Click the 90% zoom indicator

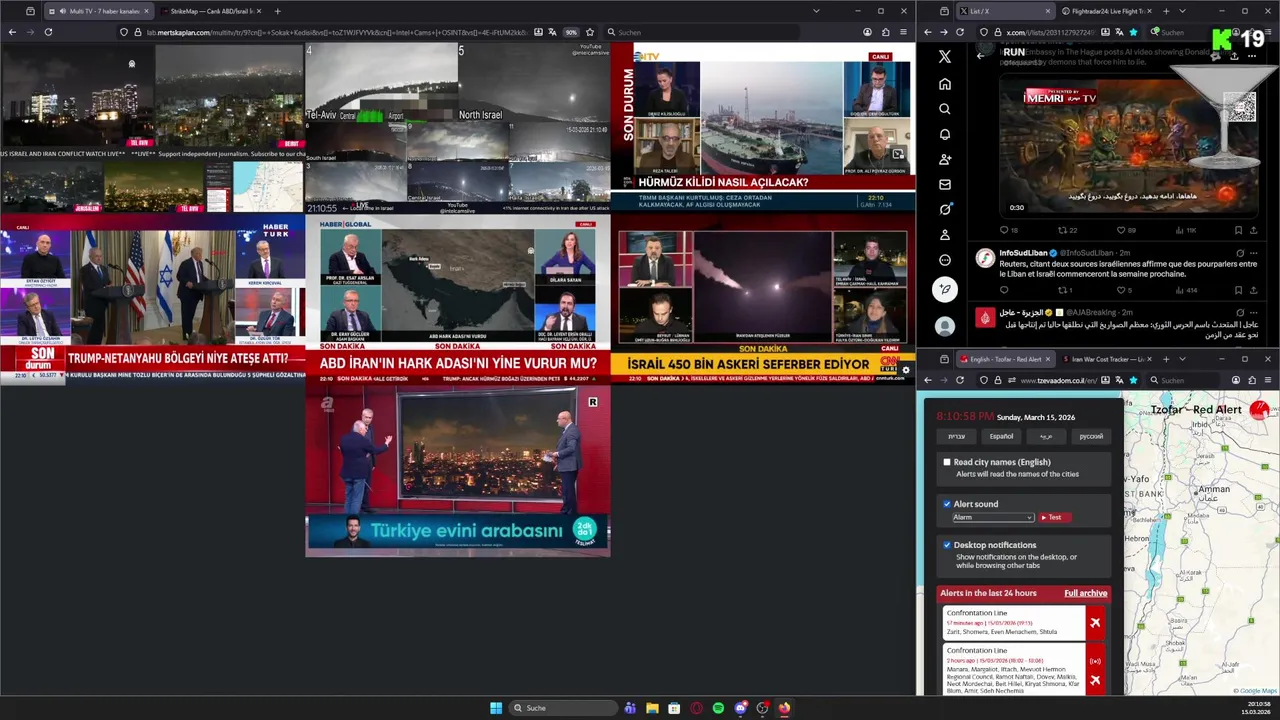pyautogui.click(x=571, y=32)
